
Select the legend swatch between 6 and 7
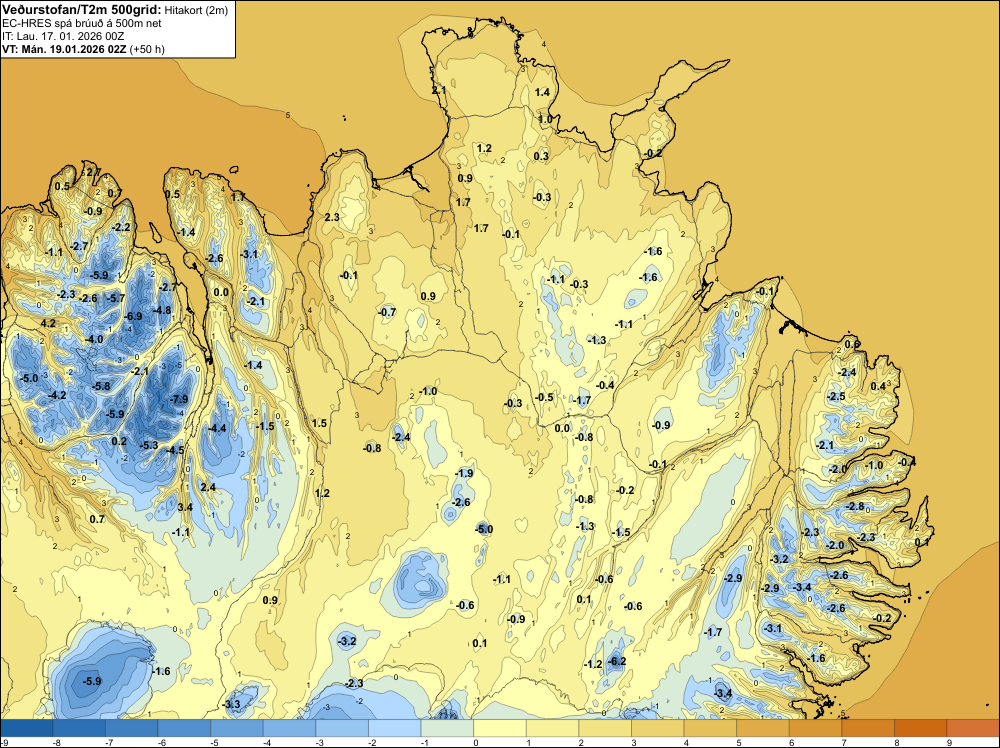point(815,728)
